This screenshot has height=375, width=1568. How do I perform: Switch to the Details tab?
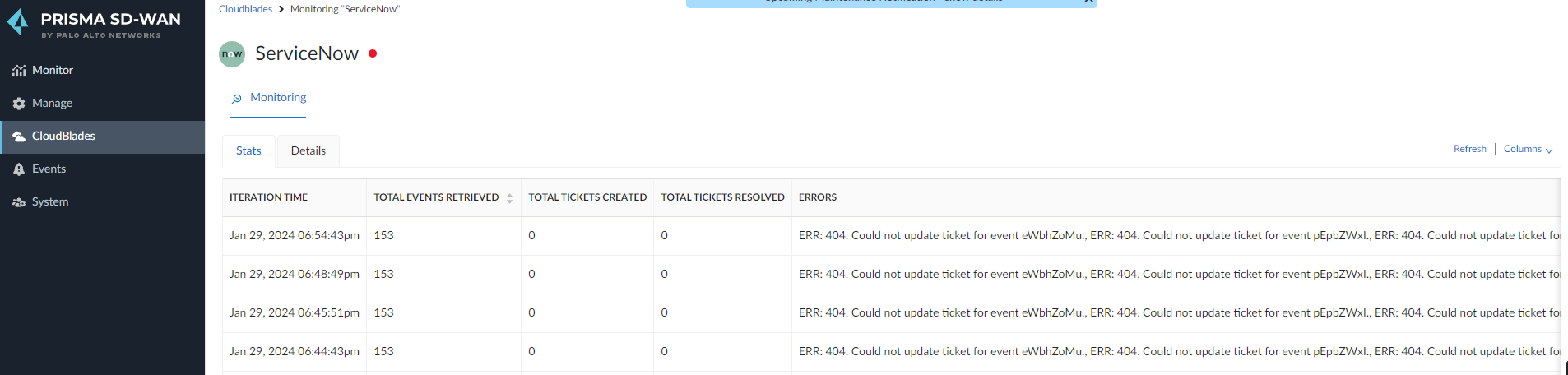point(308,151)
